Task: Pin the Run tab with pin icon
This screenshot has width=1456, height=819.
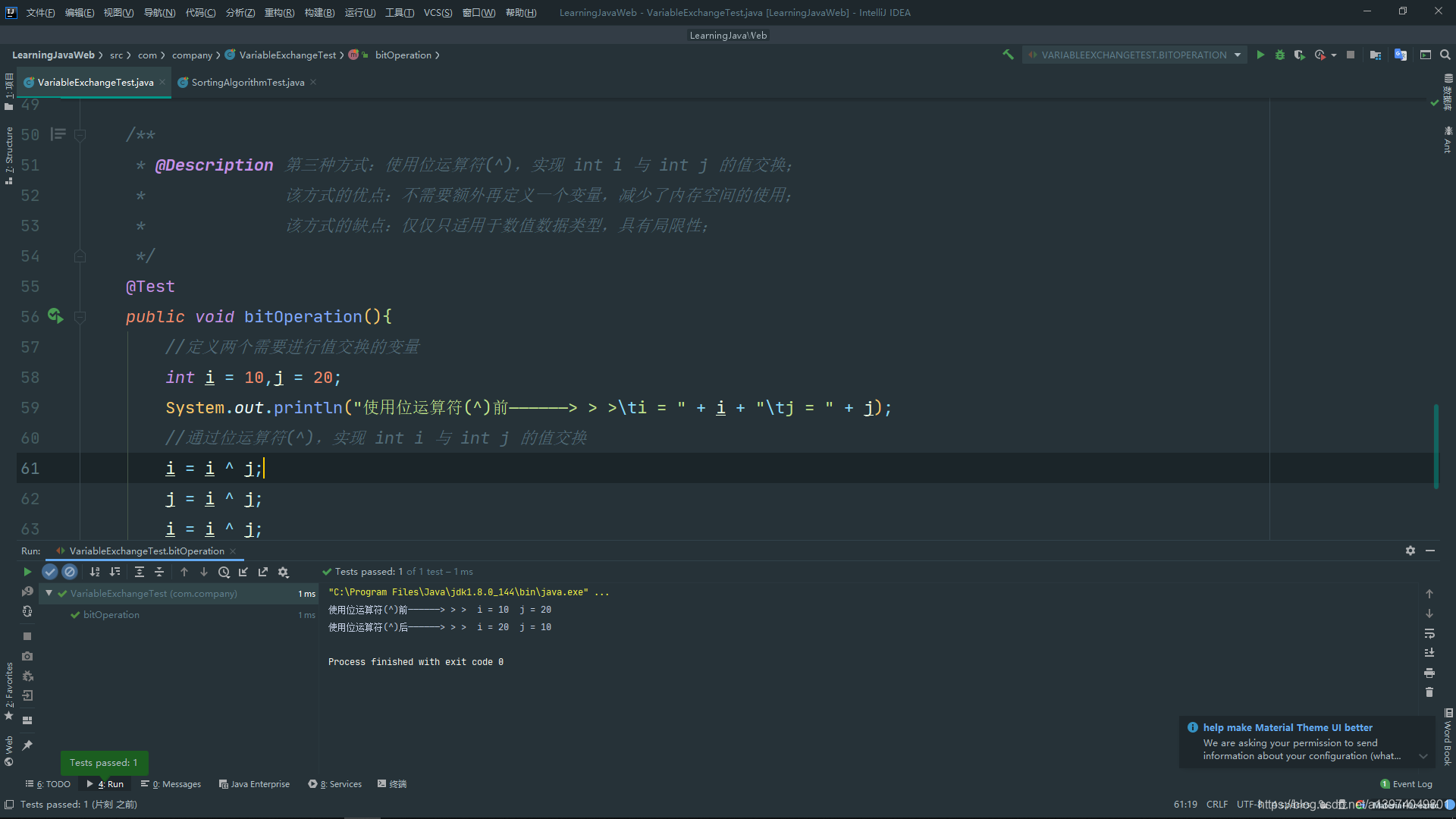Action: tap(27, 745)
